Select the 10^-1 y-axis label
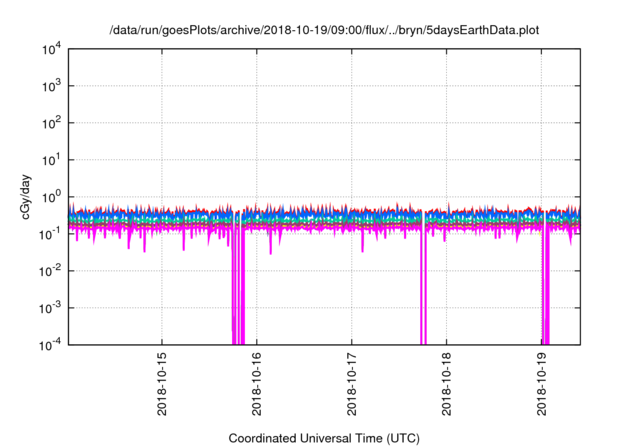This screenshot has height=448, width=640. coord(50,234)
